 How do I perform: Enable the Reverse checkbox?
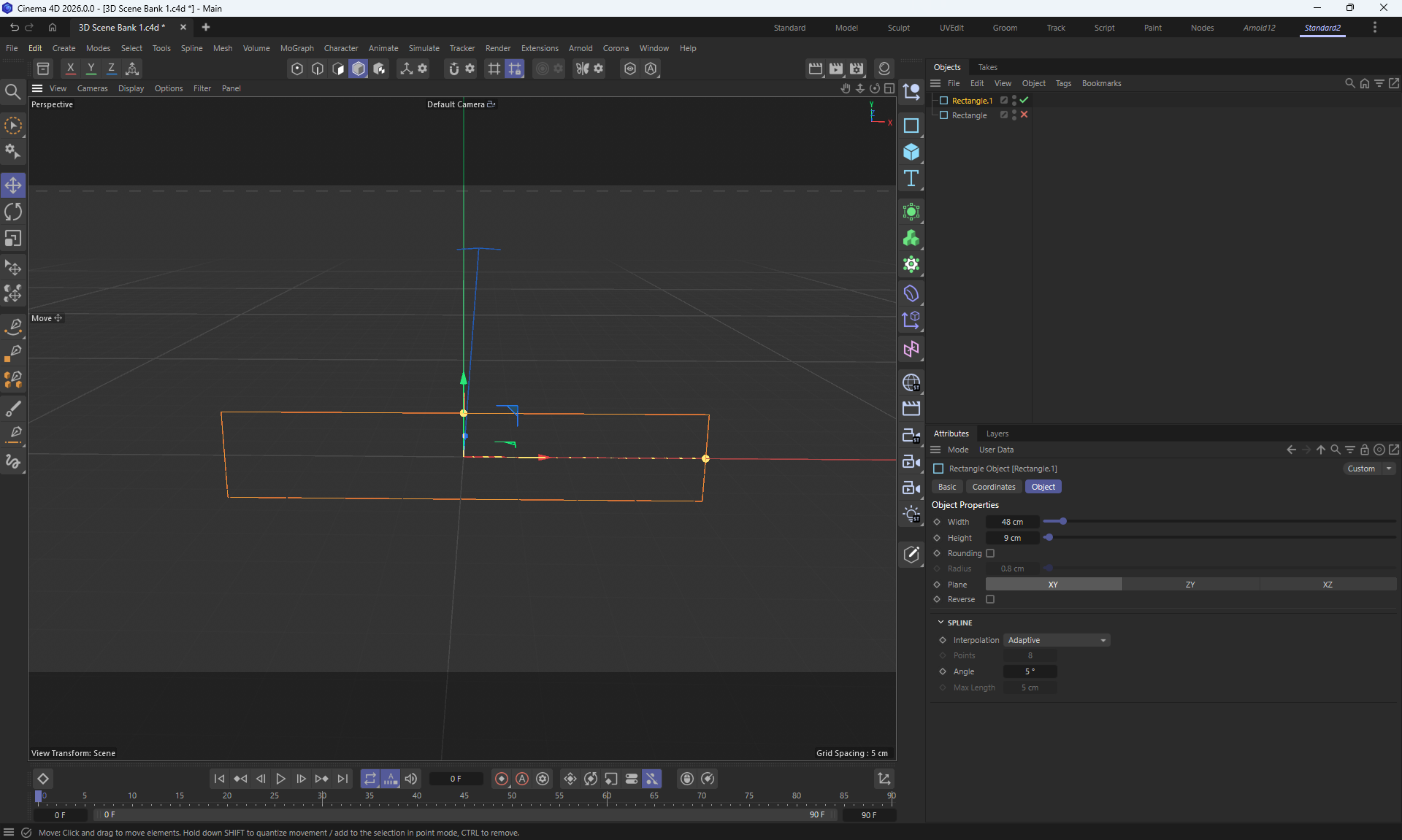pyautogui.click(x=990, y=599)
